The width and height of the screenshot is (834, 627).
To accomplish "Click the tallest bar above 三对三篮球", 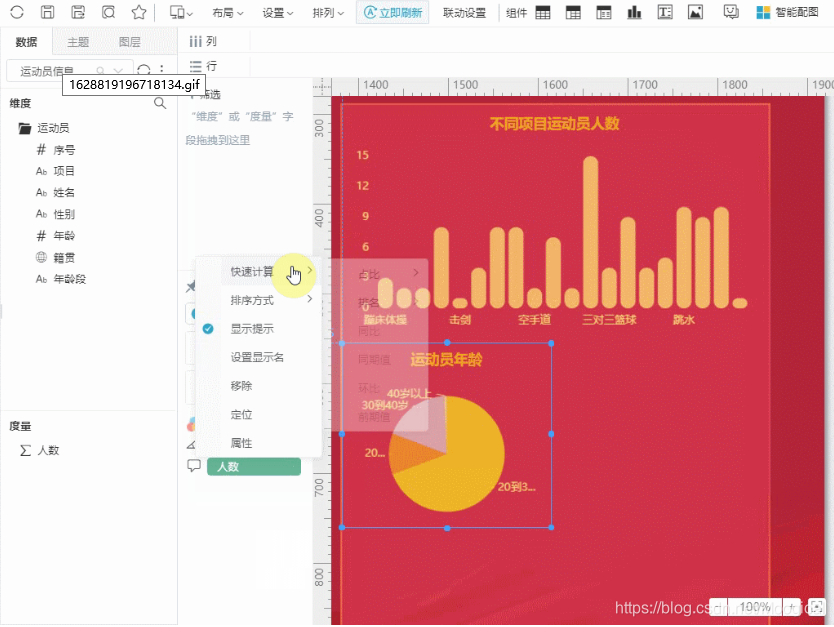I will tap(590, 232).
